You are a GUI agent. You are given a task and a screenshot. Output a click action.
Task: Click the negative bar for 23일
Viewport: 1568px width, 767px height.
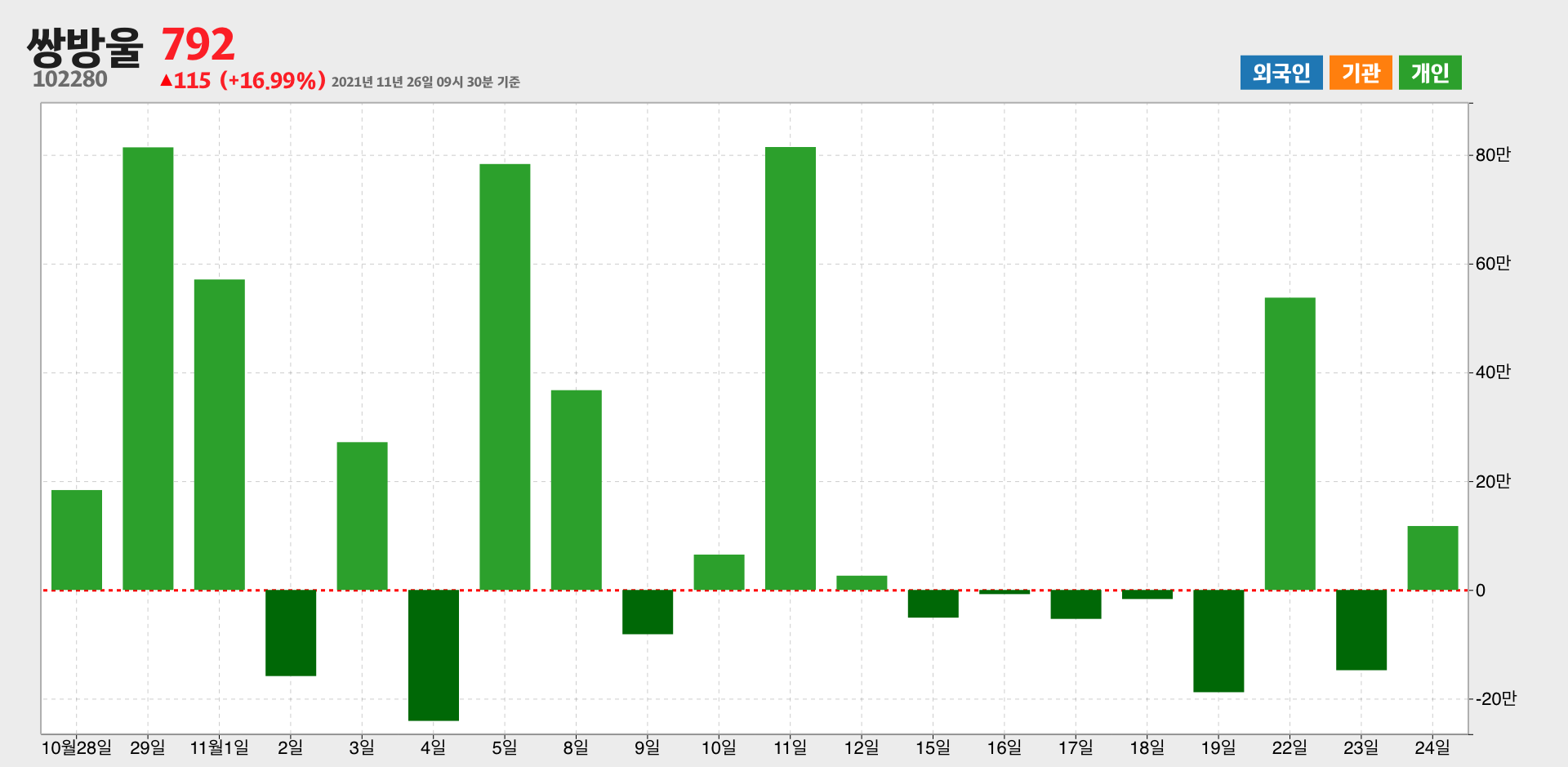coord(1361,630)
